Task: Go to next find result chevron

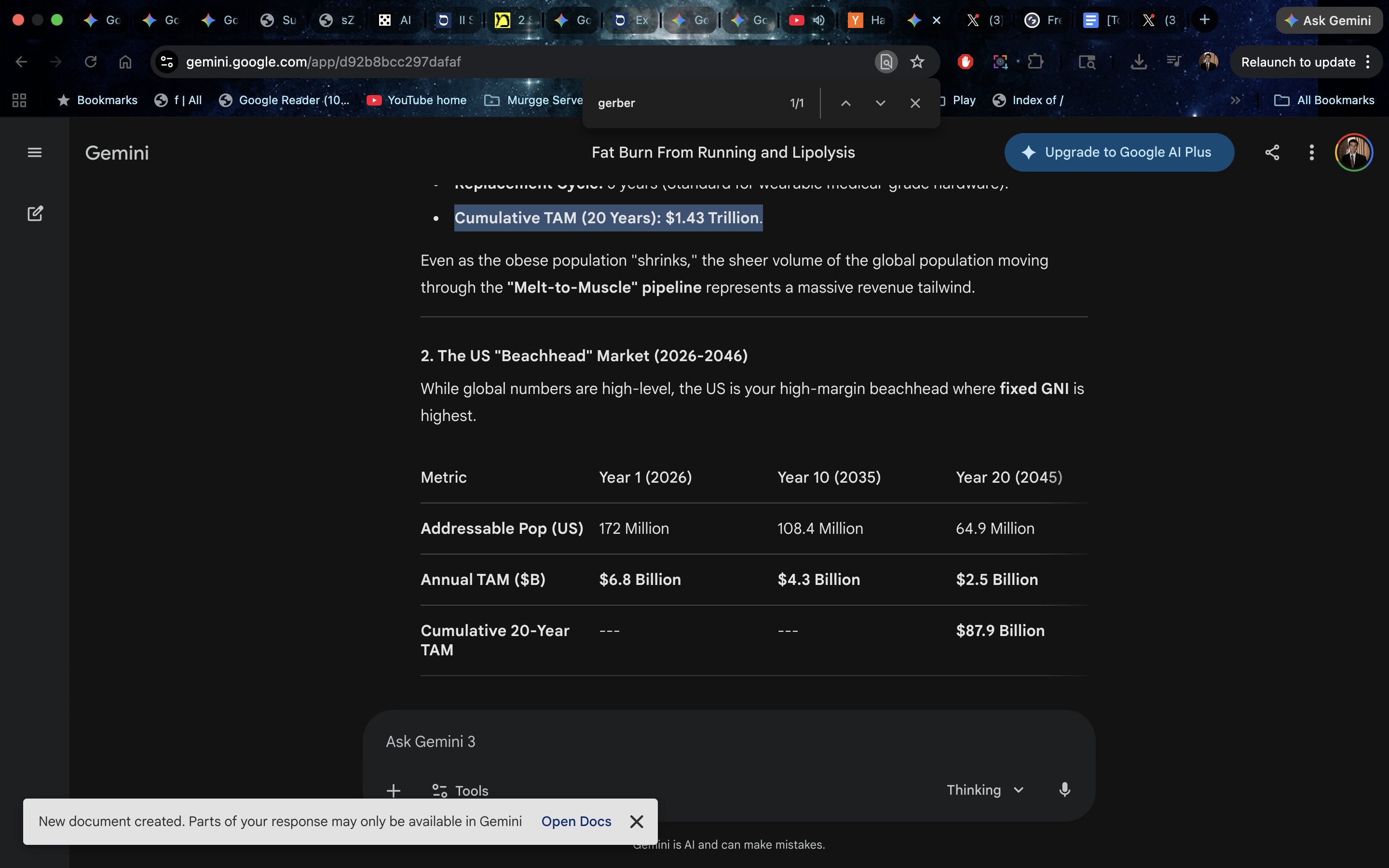Action: pyautogui.click(x=881, y=103)
